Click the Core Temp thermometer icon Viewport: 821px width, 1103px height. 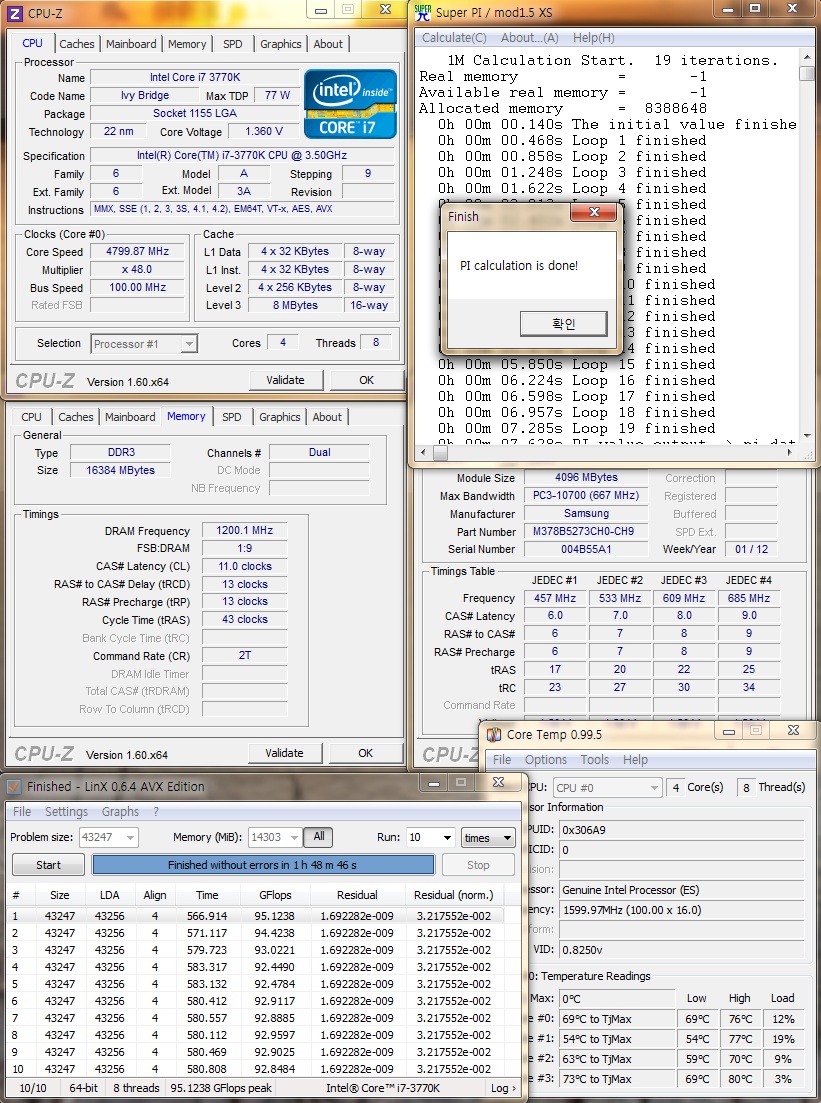tap(495, 734)
